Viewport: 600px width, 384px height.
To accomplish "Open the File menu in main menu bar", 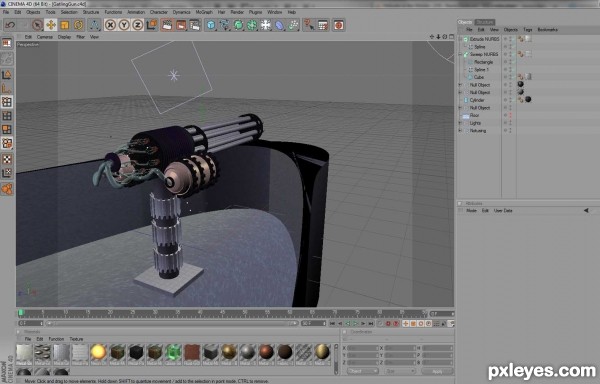I will (6, 12).
